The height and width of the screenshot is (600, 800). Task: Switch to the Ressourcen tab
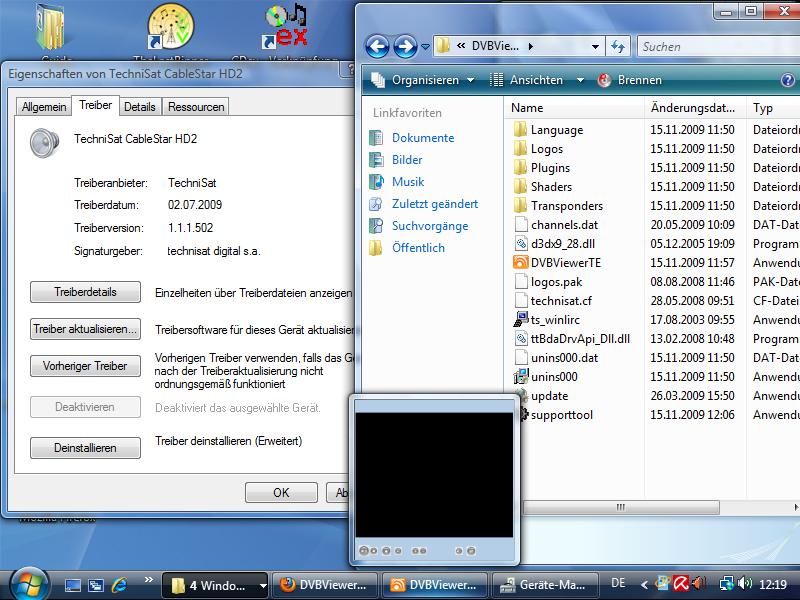(x=196, y=106)
